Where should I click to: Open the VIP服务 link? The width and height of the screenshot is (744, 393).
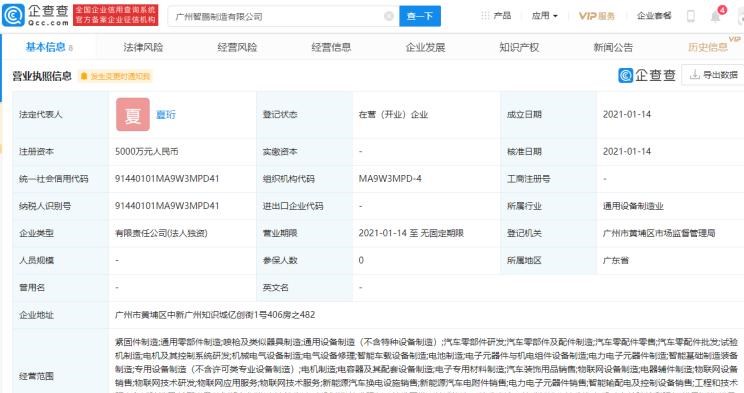click(596, 16)
